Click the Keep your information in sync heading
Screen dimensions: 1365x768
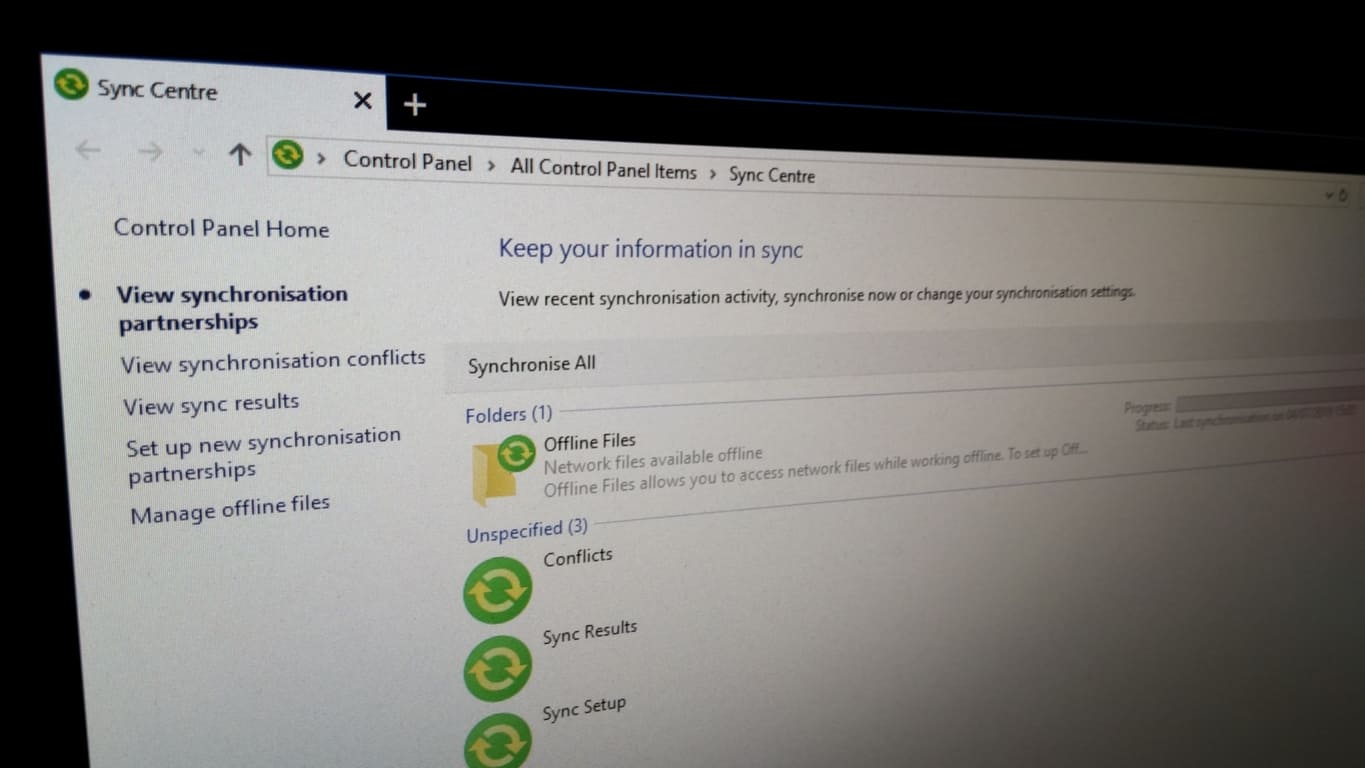pos(651,249)
